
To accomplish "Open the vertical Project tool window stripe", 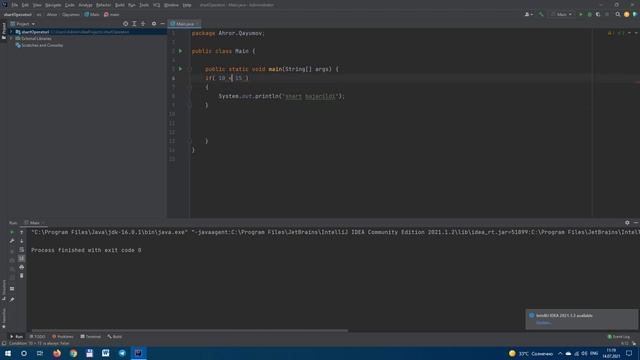I will tap(4, 31).
